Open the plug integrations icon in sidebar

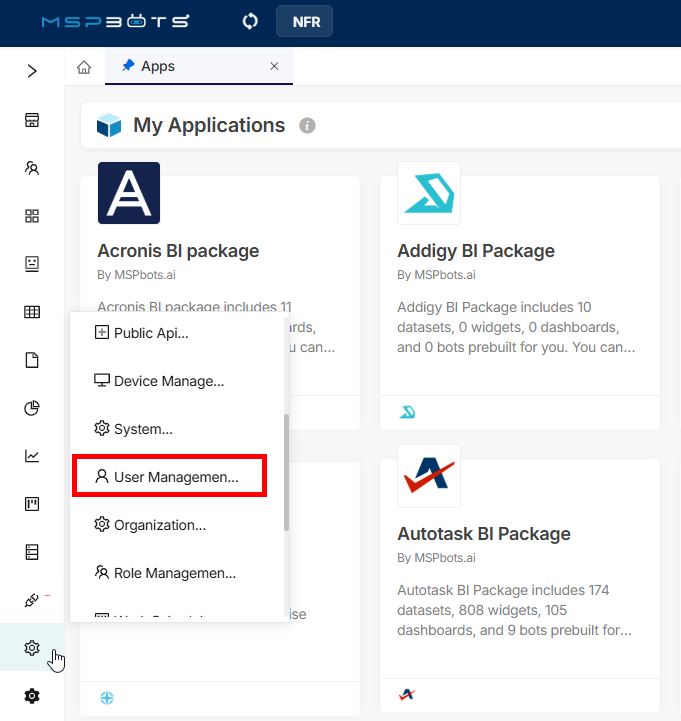point(32,600)
